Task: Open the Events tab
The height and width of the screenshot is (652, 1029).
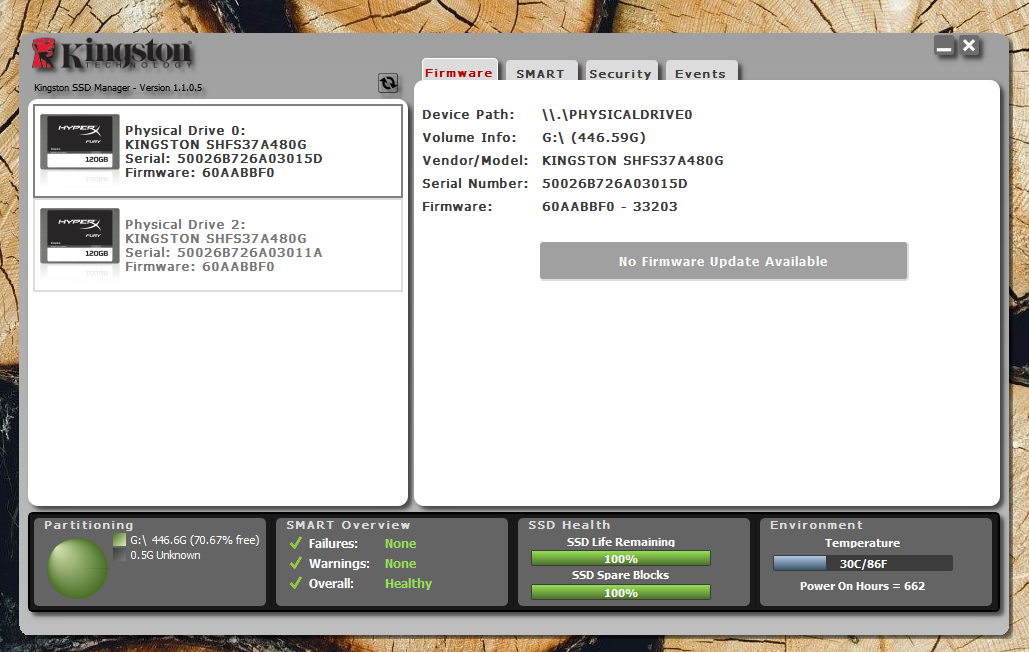Action: [701, 72]
